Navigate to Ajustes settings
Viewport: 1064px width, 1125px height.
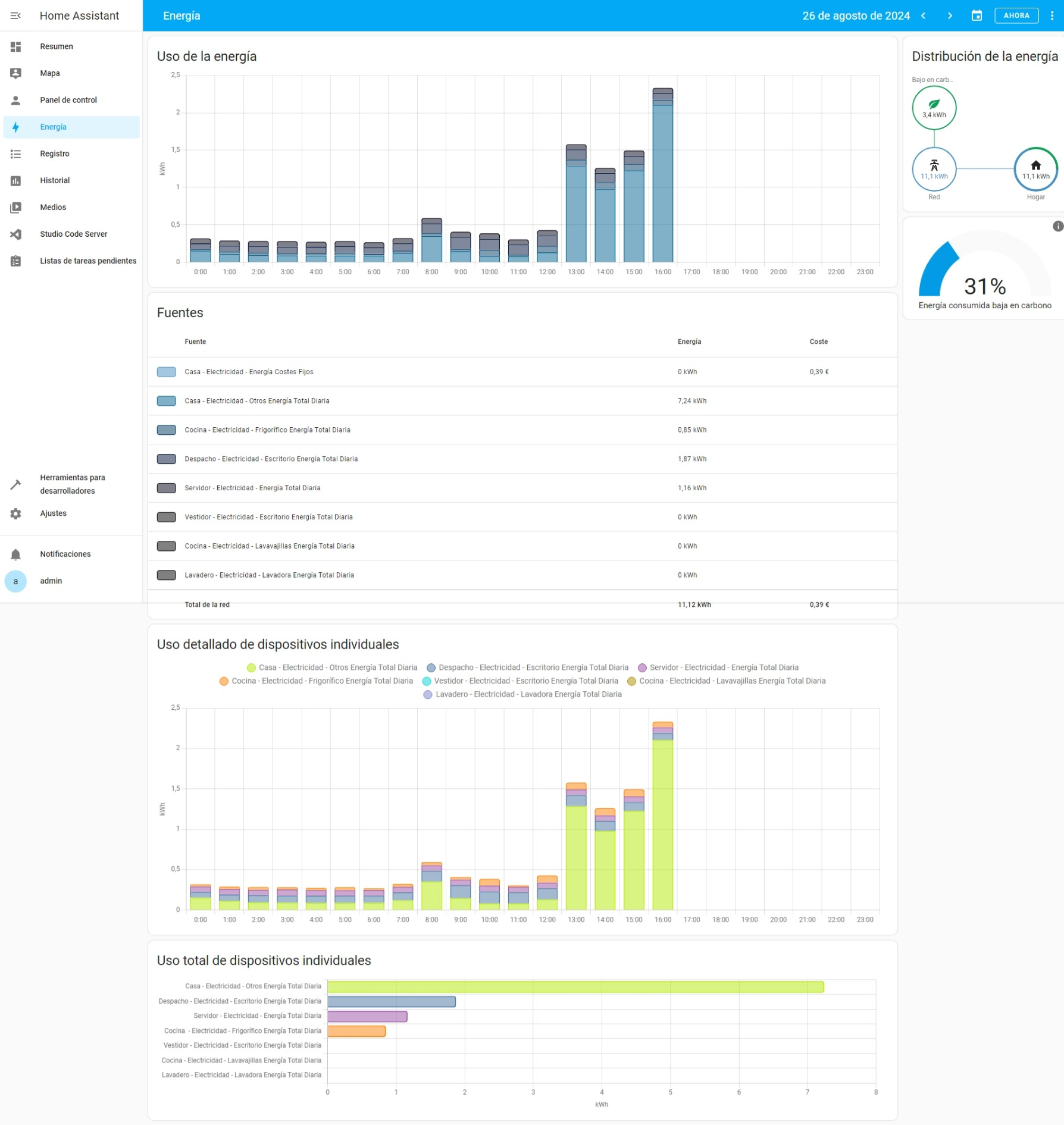53,513
